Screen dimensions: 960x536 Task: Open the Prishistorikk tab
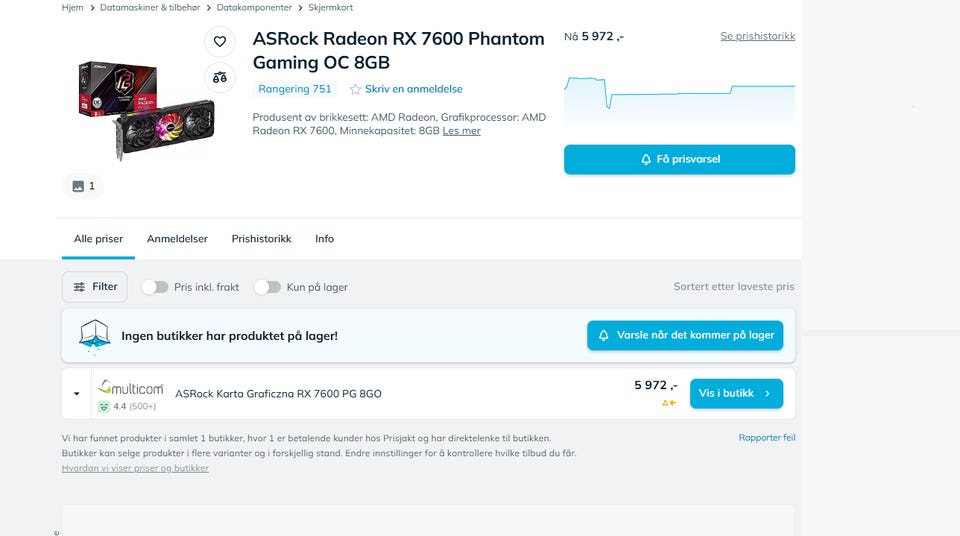(x=261, y=239)
